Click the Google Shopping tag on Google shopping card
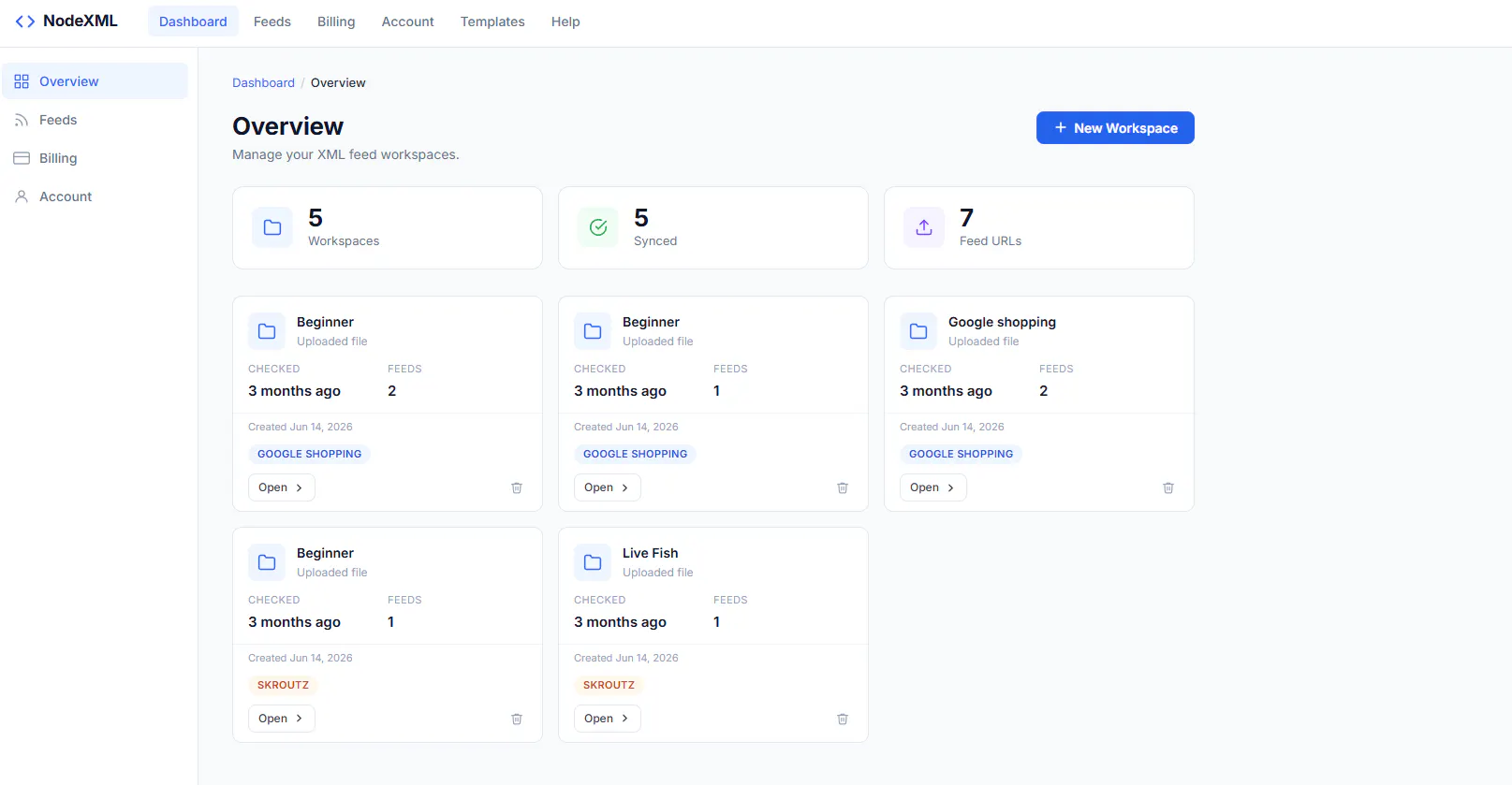 pyautogui.click(x=961, y=454)
